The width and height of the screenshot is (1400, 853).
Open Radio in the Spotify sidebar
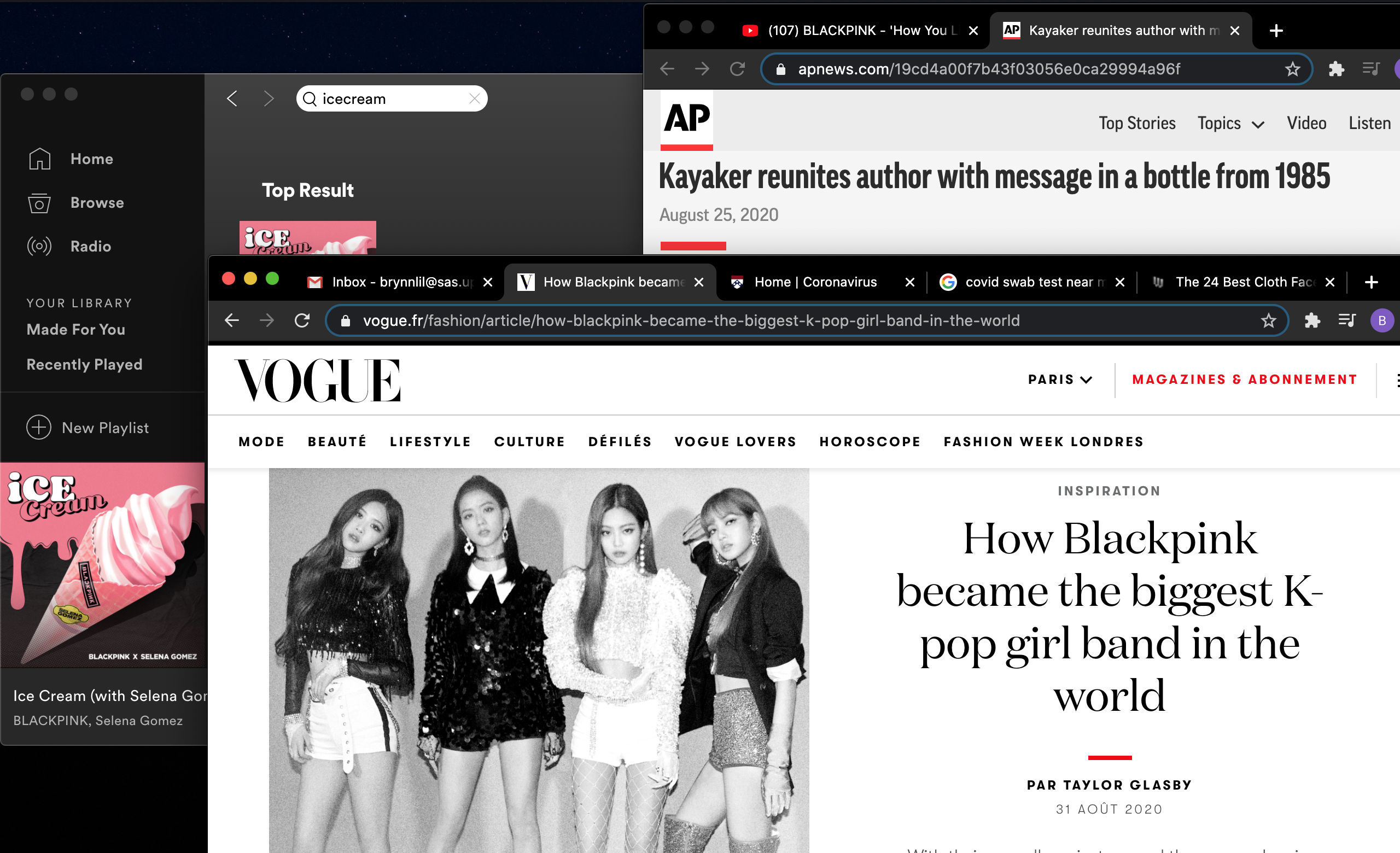point(69,246)
